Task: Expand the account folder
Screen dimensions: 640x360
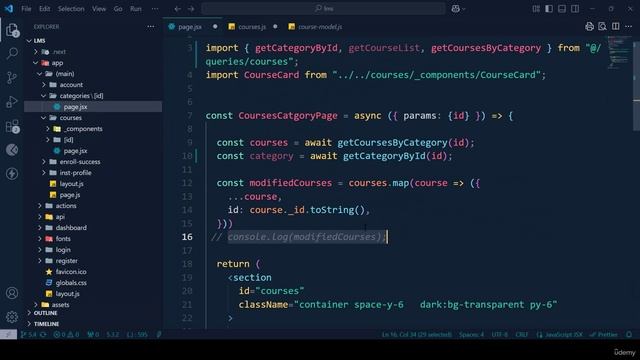Action: pyautogui.click(x=44, y=85)
